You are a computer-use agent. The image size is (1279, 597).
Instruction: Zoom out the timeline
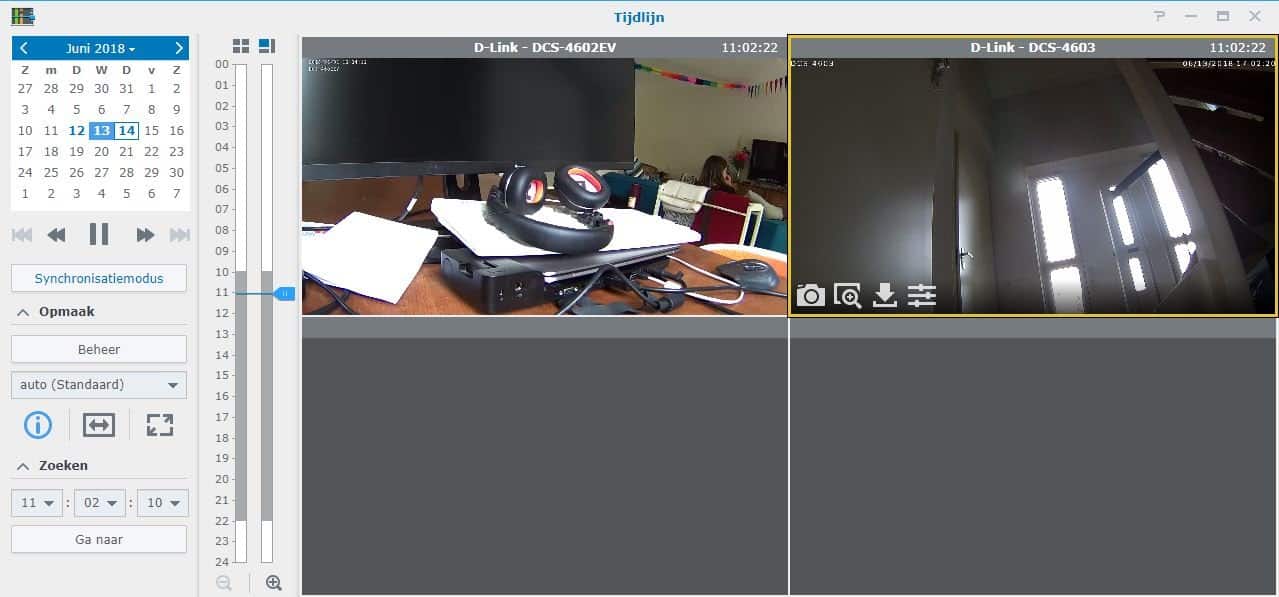[x=224, y=582]
